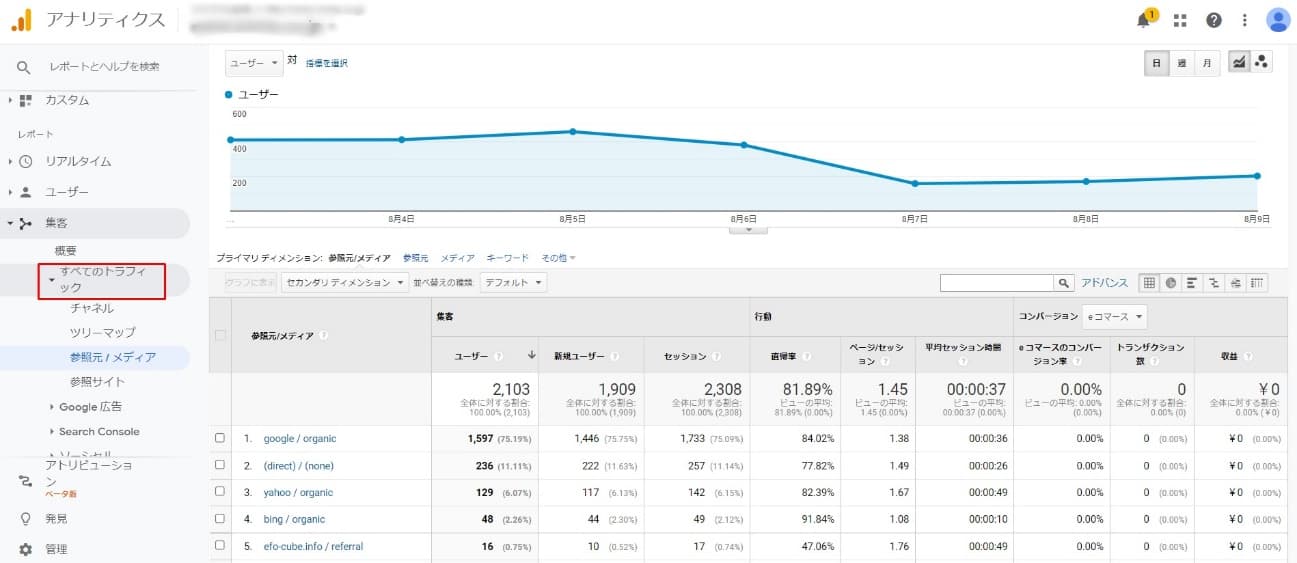Switch to performance bar view

click(1192, 283)
